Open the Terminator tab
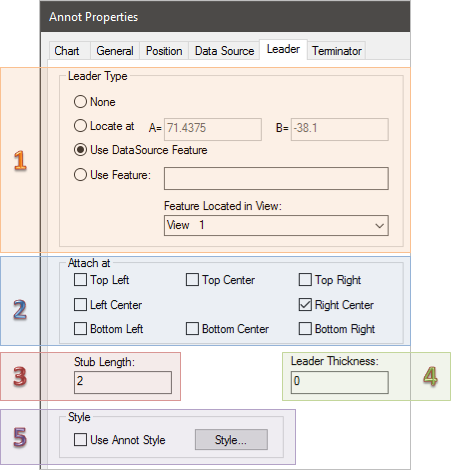Screen dimensions: 451x470 pyautogui.click(x=337, y=51)
